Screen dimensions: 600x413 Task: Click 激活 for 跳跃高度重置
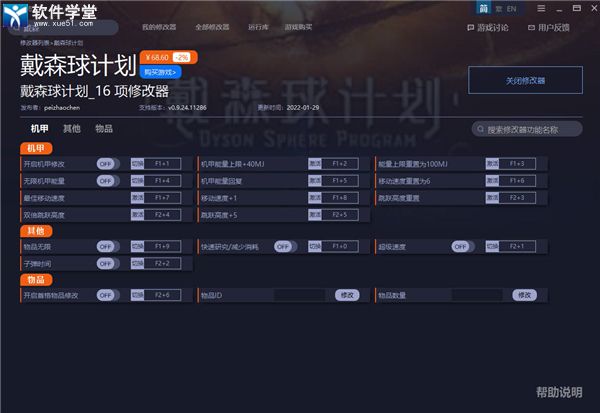point(492,198)
